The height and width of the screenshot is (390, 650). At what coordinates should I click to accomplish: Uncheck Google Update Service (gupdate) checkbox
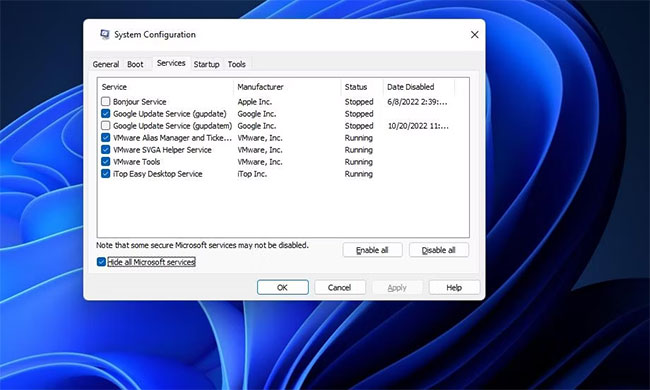point(106,114)
